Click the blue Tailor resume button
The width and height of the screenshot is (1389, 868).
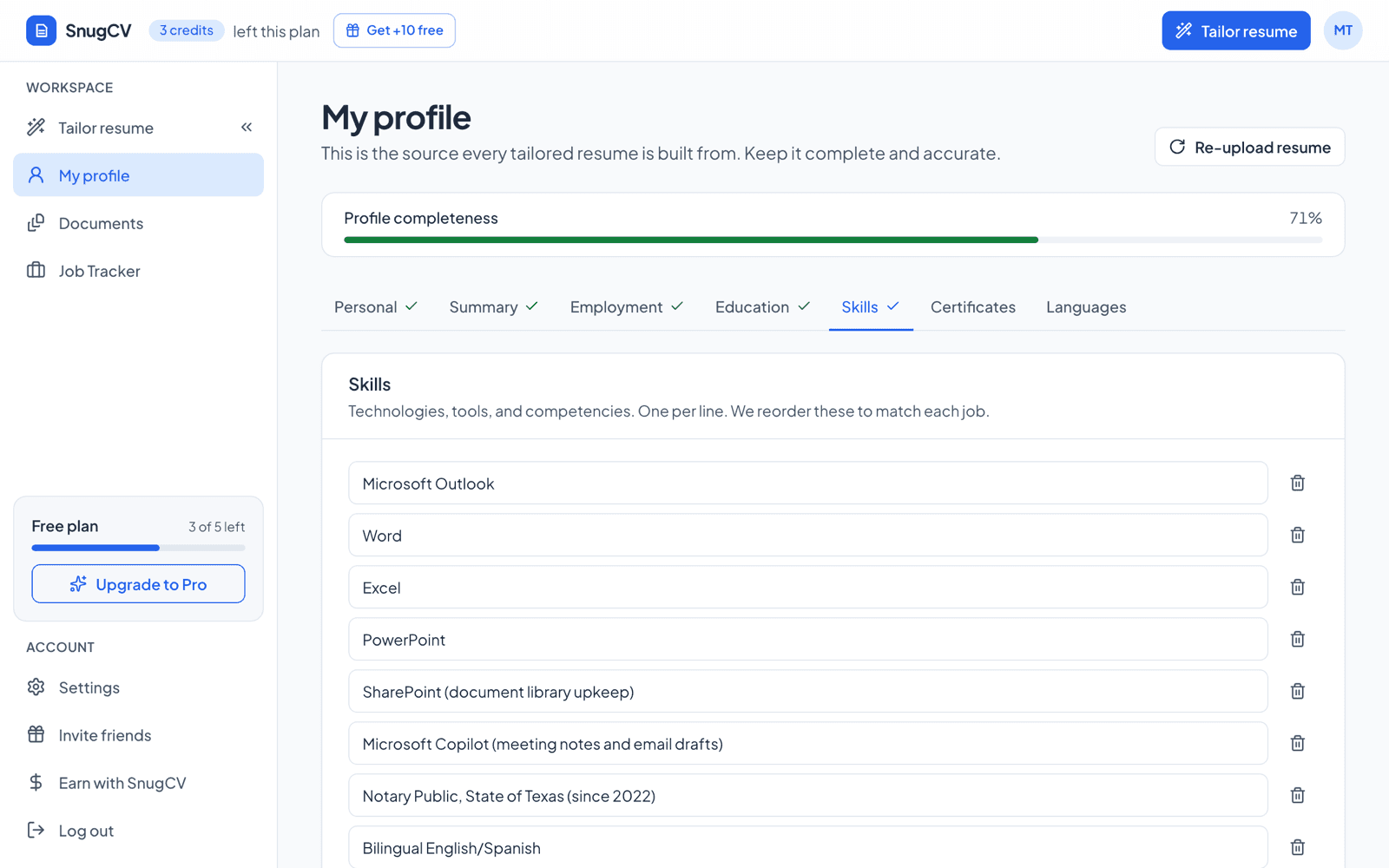[x=1235, y=30]
